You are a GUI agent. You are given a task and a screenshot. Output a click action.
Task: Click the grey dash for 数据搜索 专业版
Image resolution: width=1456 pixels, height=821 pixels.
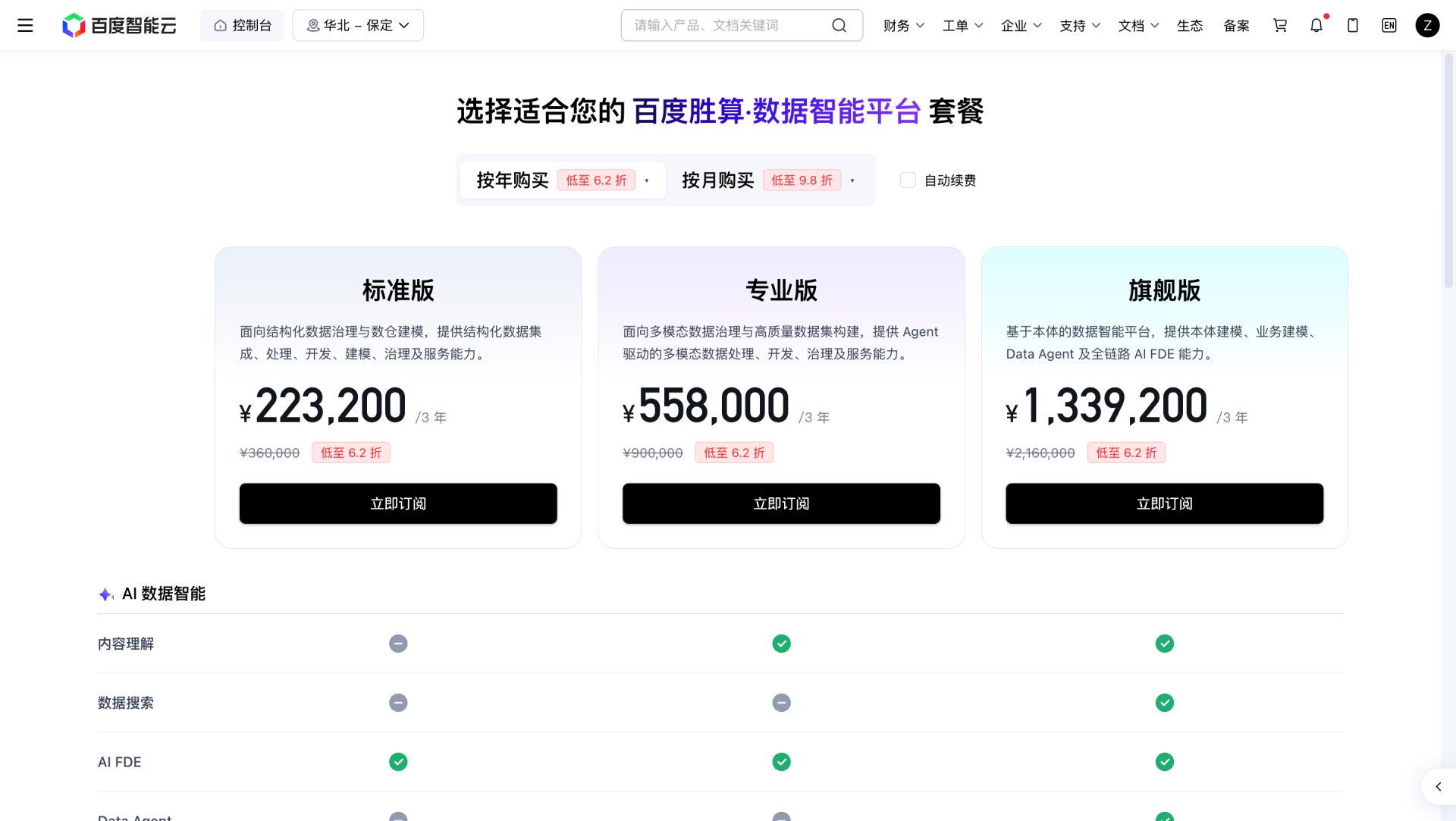[781, 703]
